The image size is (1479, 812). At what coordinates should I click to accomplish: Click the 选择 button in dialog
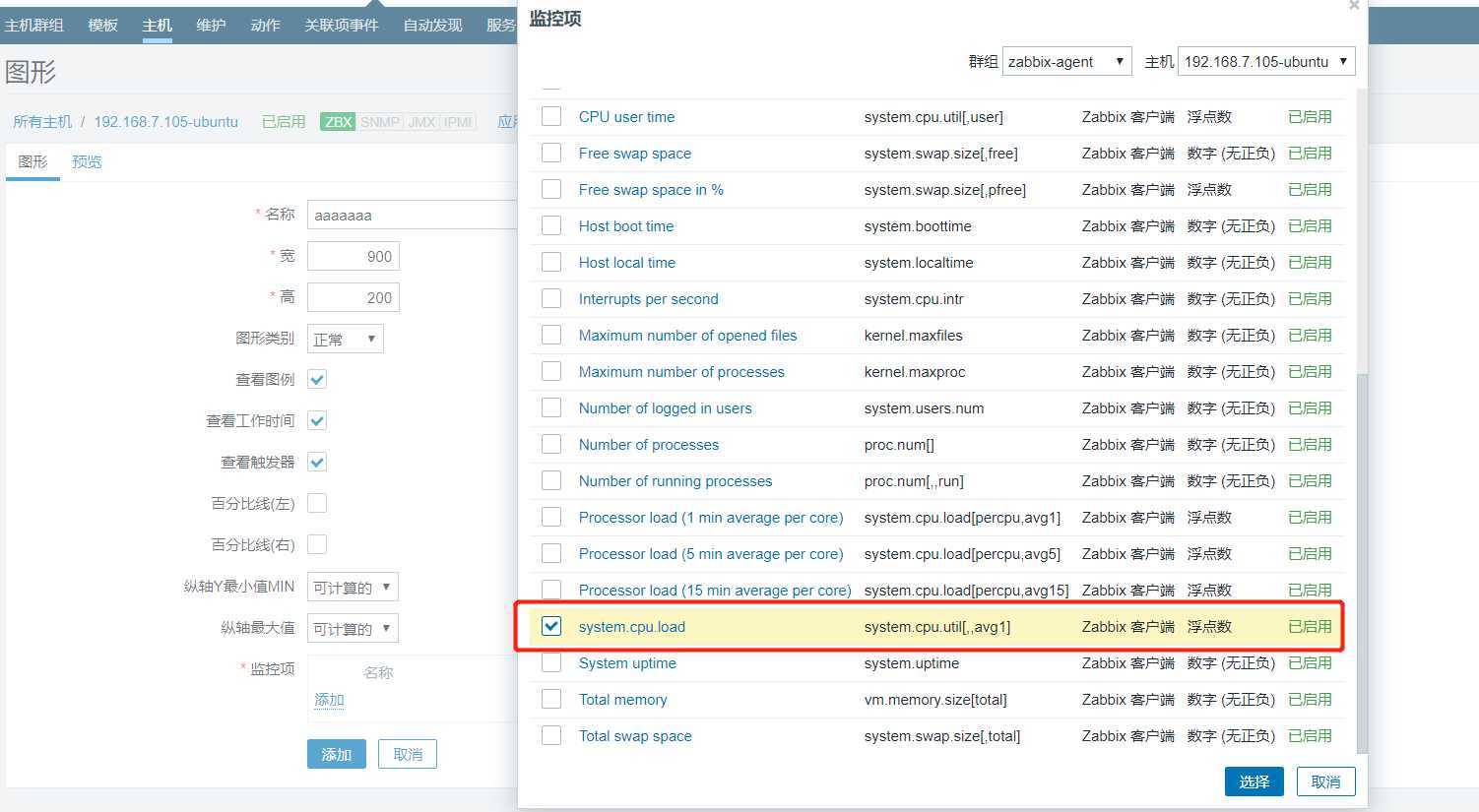[x=1254, y=781]
